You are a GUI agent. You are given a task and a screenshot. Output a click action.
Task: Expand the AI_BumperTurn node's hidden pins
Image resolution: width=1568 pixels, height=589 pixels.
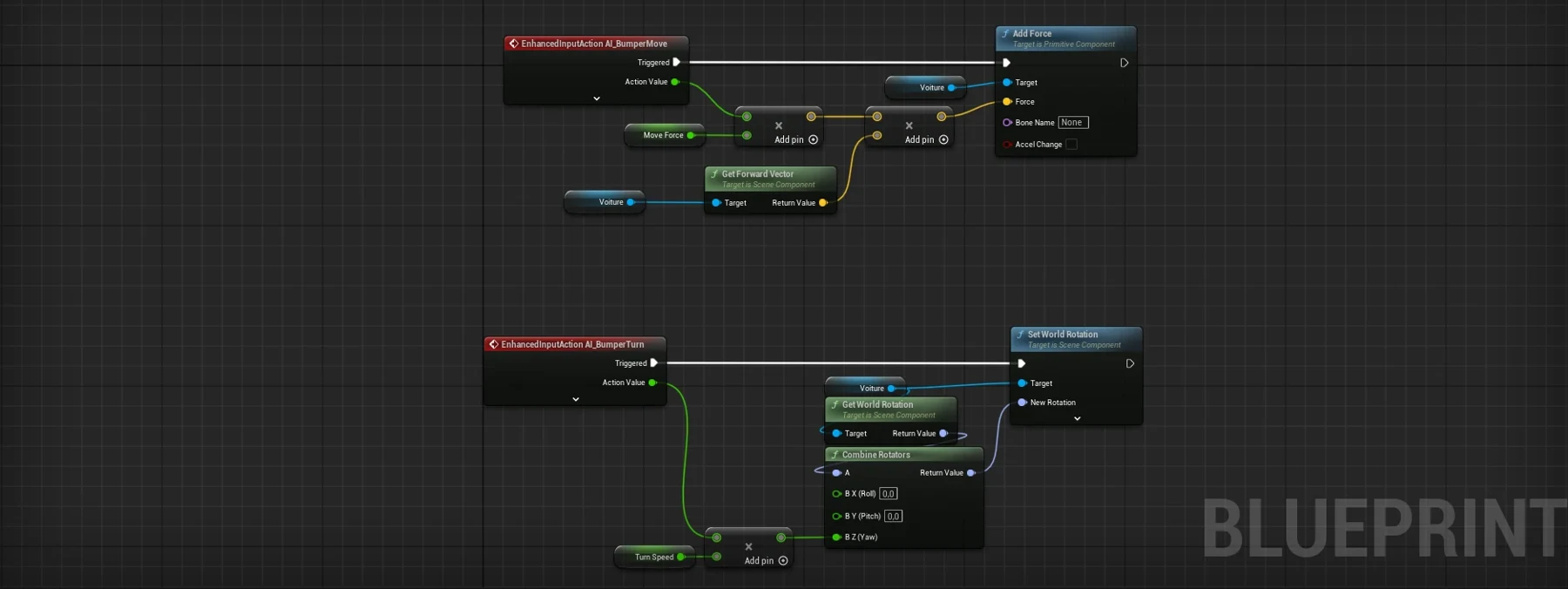click(576, 399)
